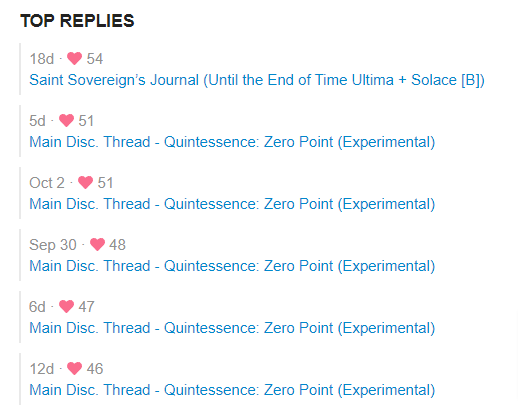
Task: Click the 18d timestamp
Action: point(42,59)
